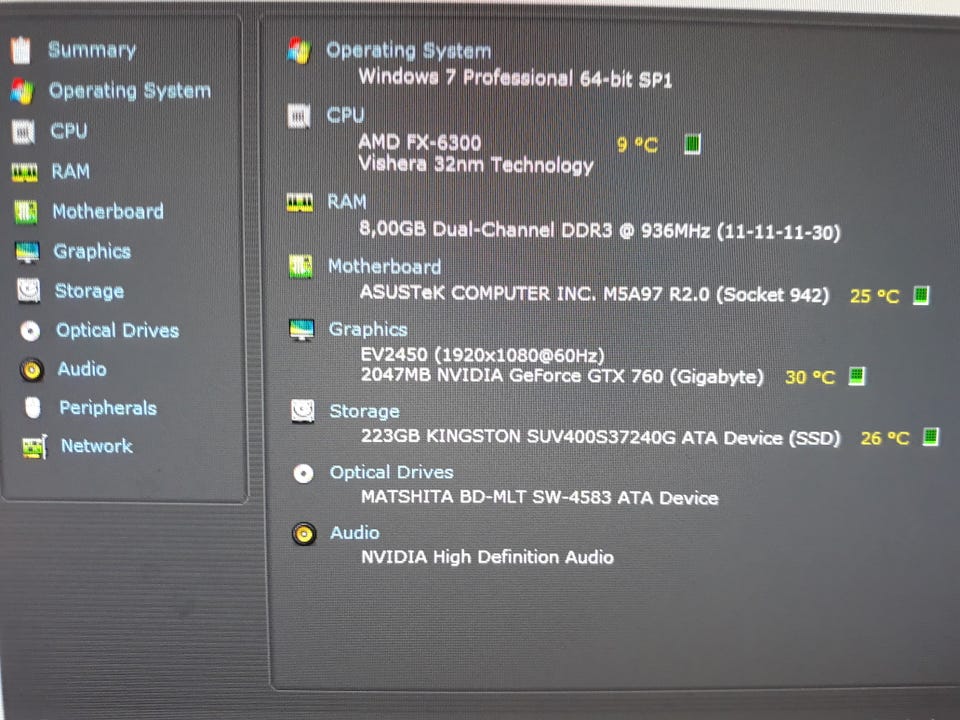The width and height of the screenshot is (960, 720).
Task: Click the '30 °C' GPU temperature
Action: [x=810, y=377]
